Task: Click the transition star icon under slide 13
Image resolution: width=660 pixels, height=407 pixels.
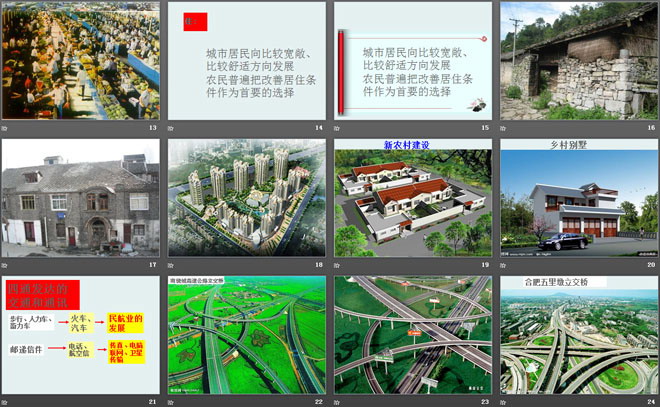Action: [4, 128]
